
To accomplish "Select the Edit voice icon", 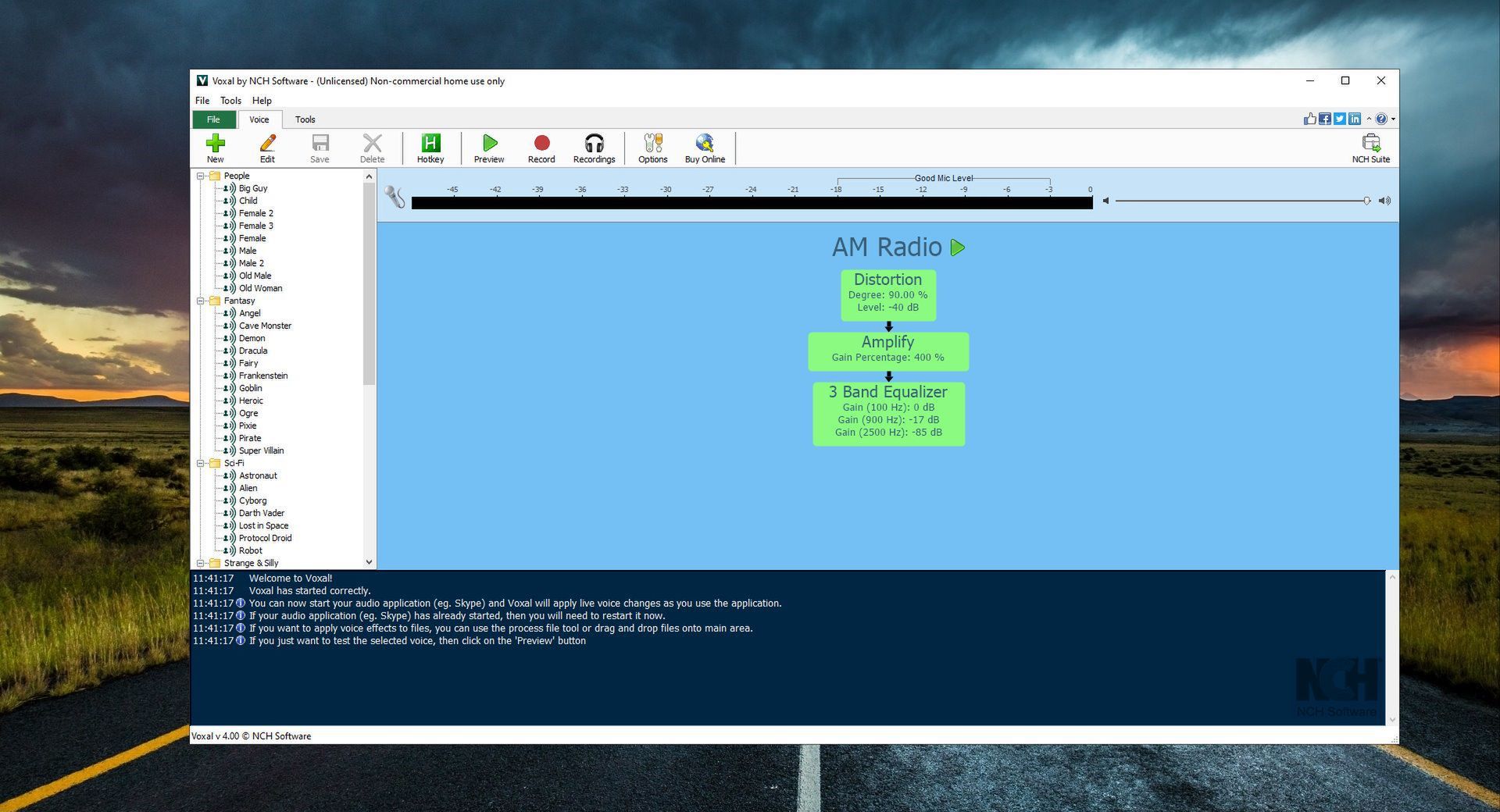I will [267, 148].
